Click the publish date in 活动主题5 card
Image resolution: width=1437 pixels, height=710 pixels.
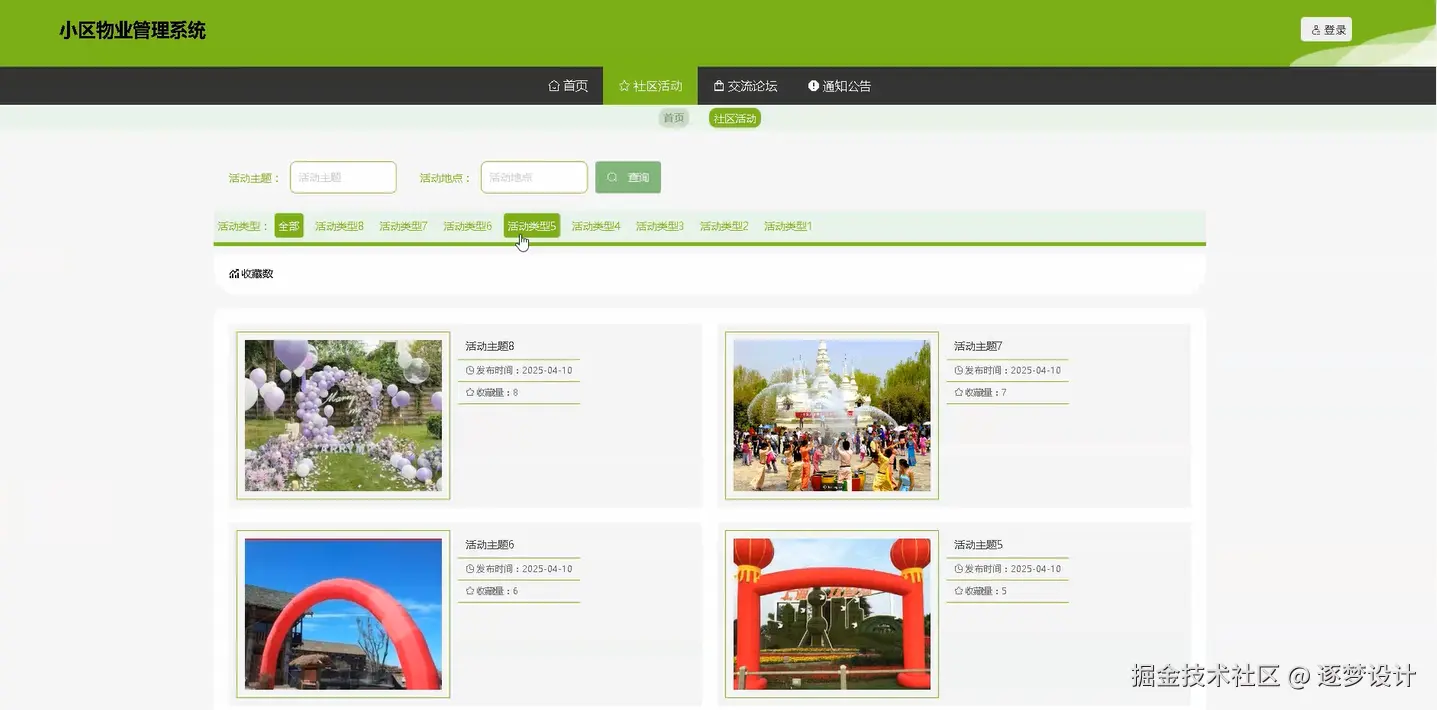click(1036, 569)
